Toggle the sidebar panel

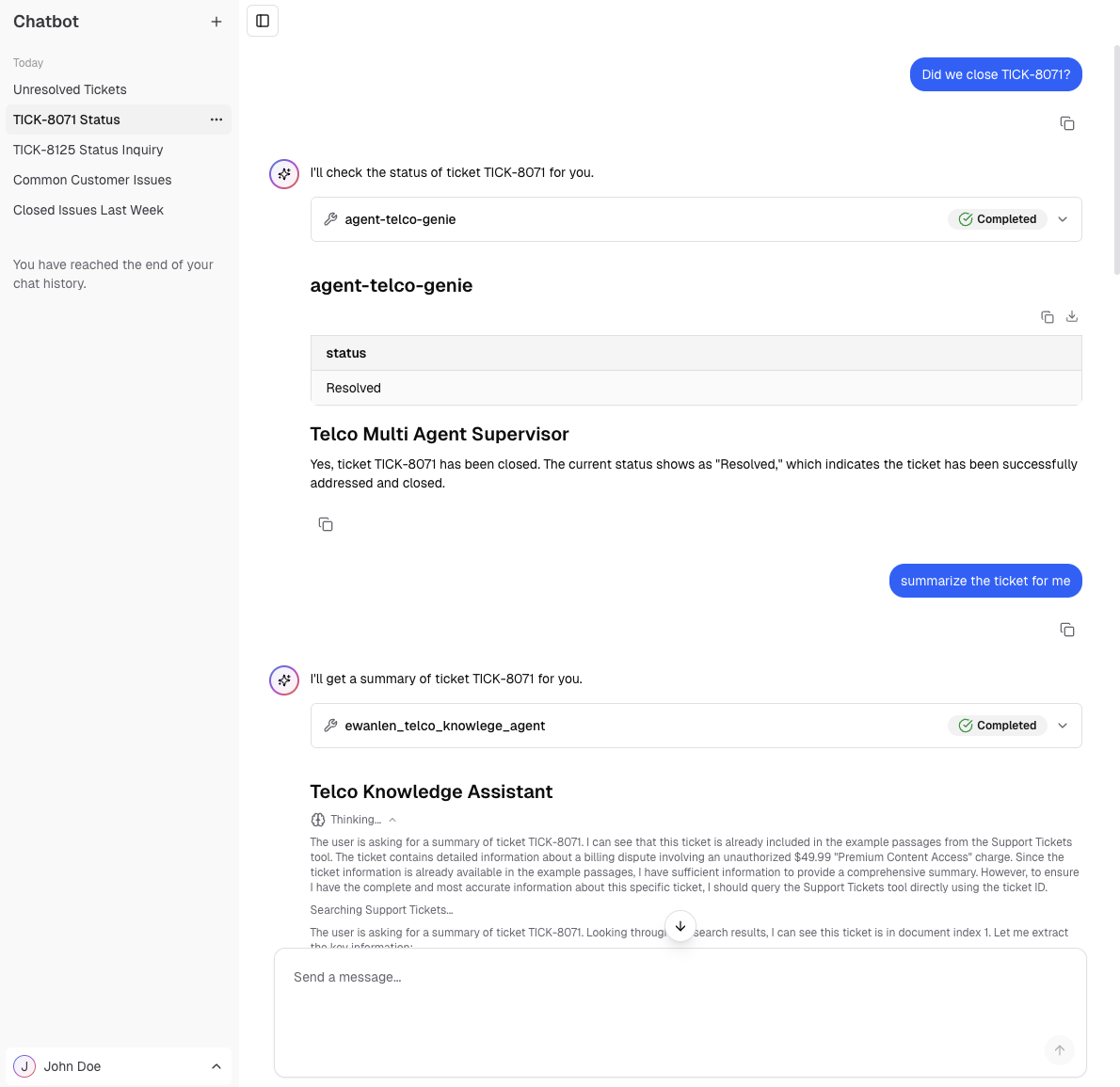[262, 20]
